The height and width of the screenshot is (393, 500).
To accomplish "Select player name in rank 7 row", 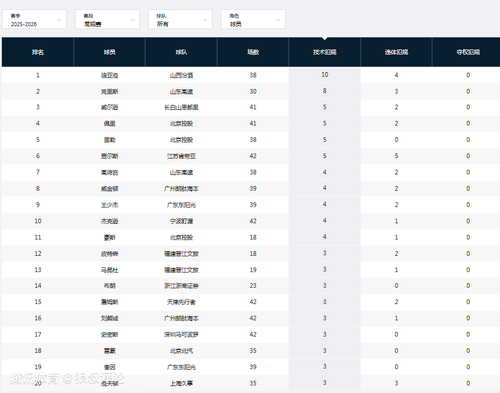I will 110,172.
